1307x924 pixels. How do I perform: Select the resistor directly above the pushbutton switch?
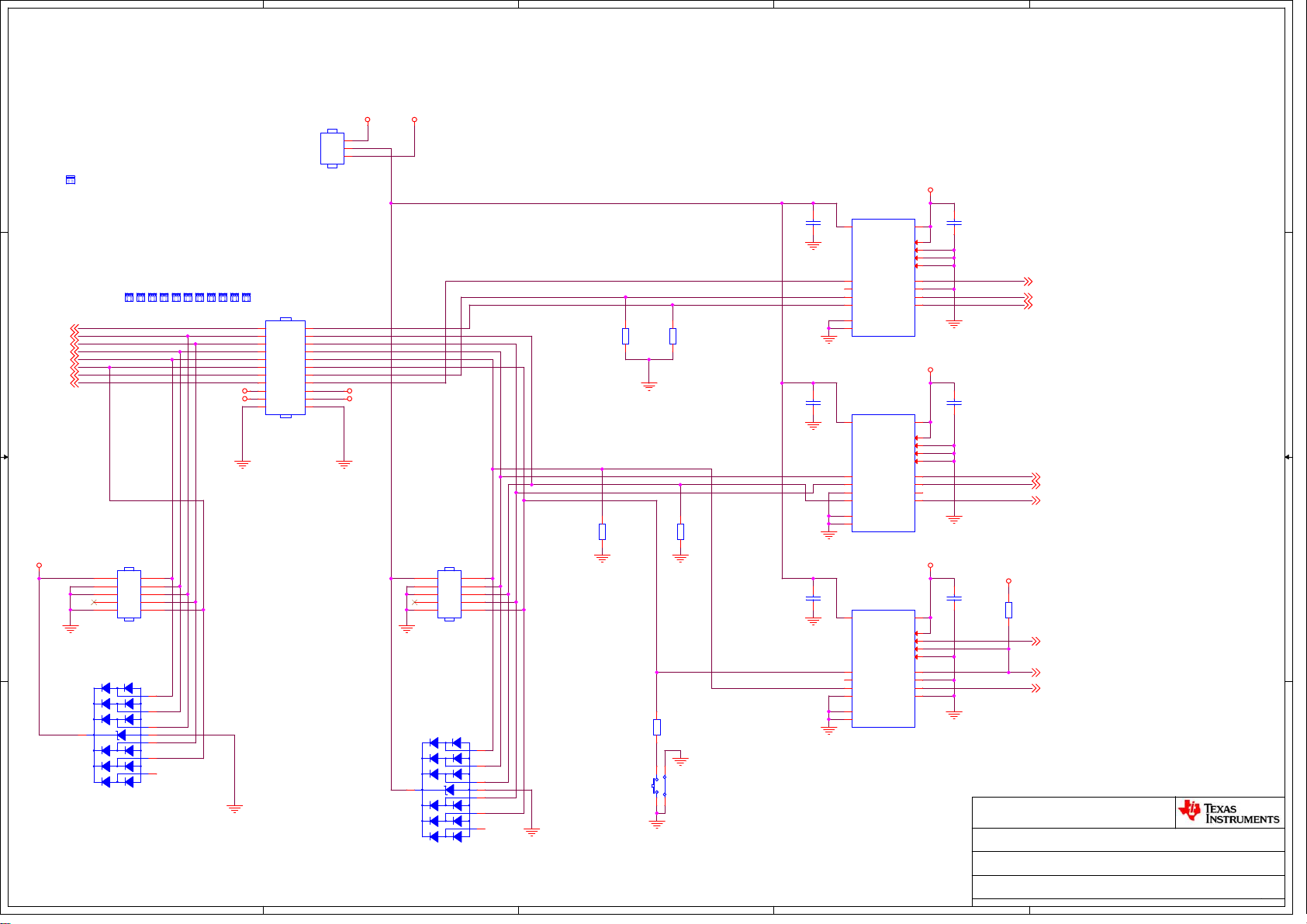[657, 727]
